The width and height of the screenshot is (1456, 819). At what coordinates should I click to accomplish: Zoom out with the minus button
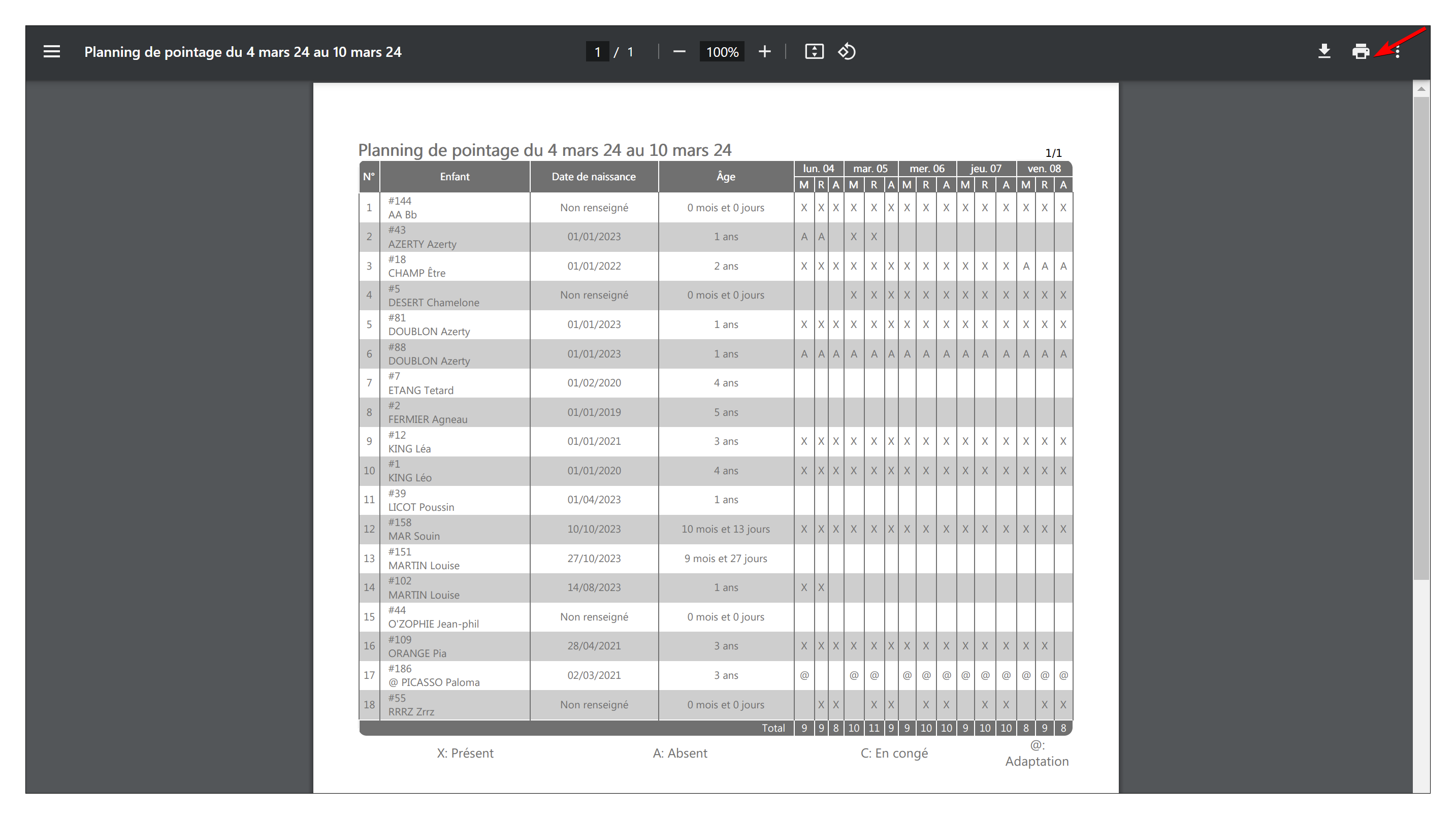click(x=679, y=51)
